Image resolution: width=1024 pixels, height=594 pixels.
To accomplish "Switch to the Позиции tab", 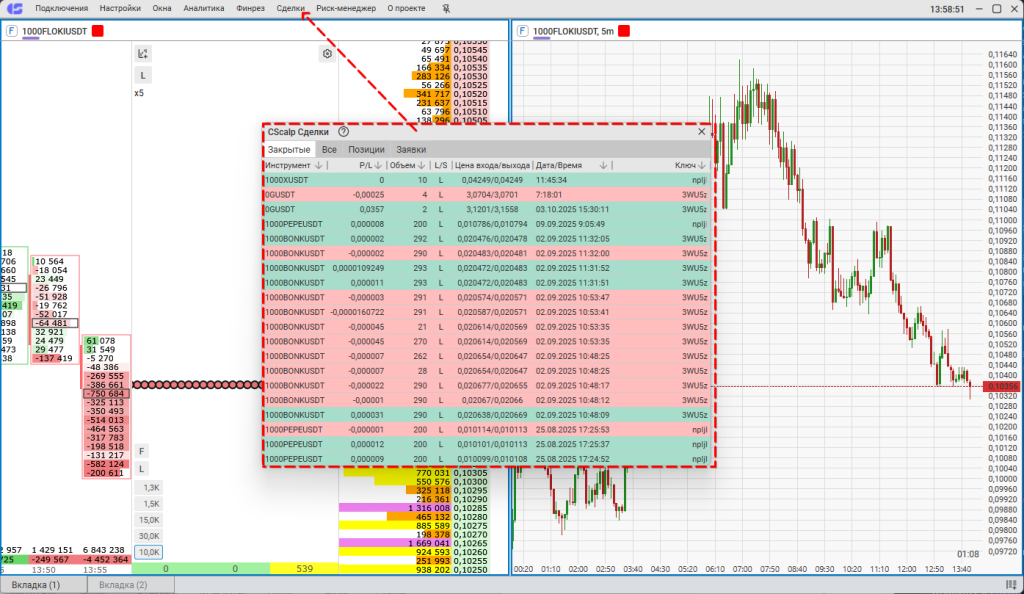I will pos(366,149).
